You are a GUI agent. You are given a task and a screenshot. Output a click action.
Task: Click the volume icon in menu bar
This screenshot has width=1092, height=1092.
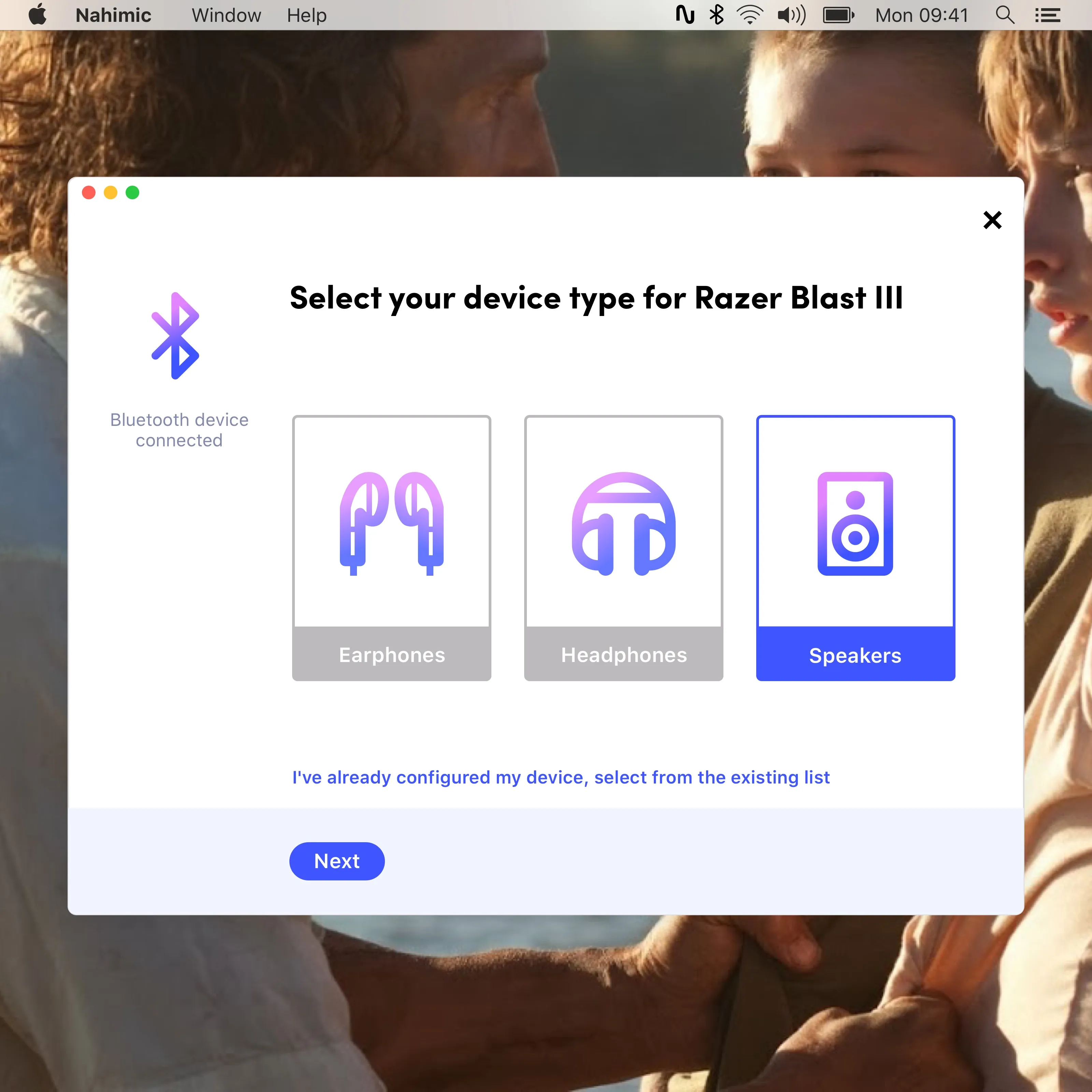(x=791, y=15)
